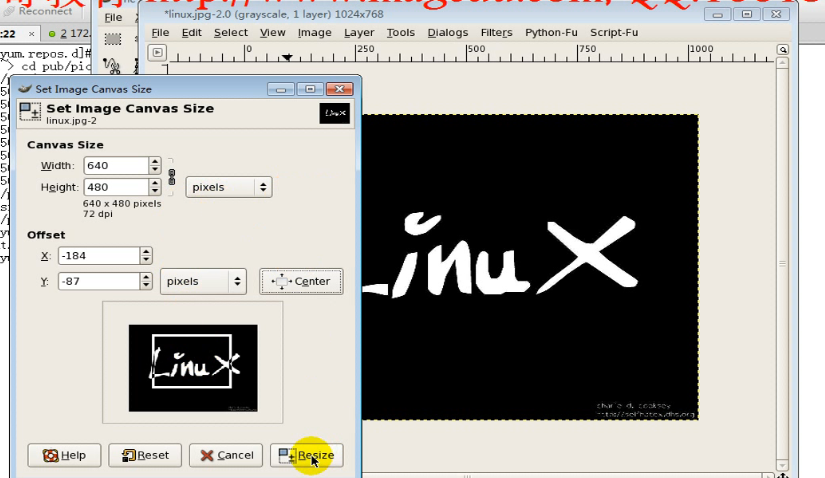This screenshot has width=825, height=478.
Task: Click the Offset Y input field
Action: (x=99, y=281)
